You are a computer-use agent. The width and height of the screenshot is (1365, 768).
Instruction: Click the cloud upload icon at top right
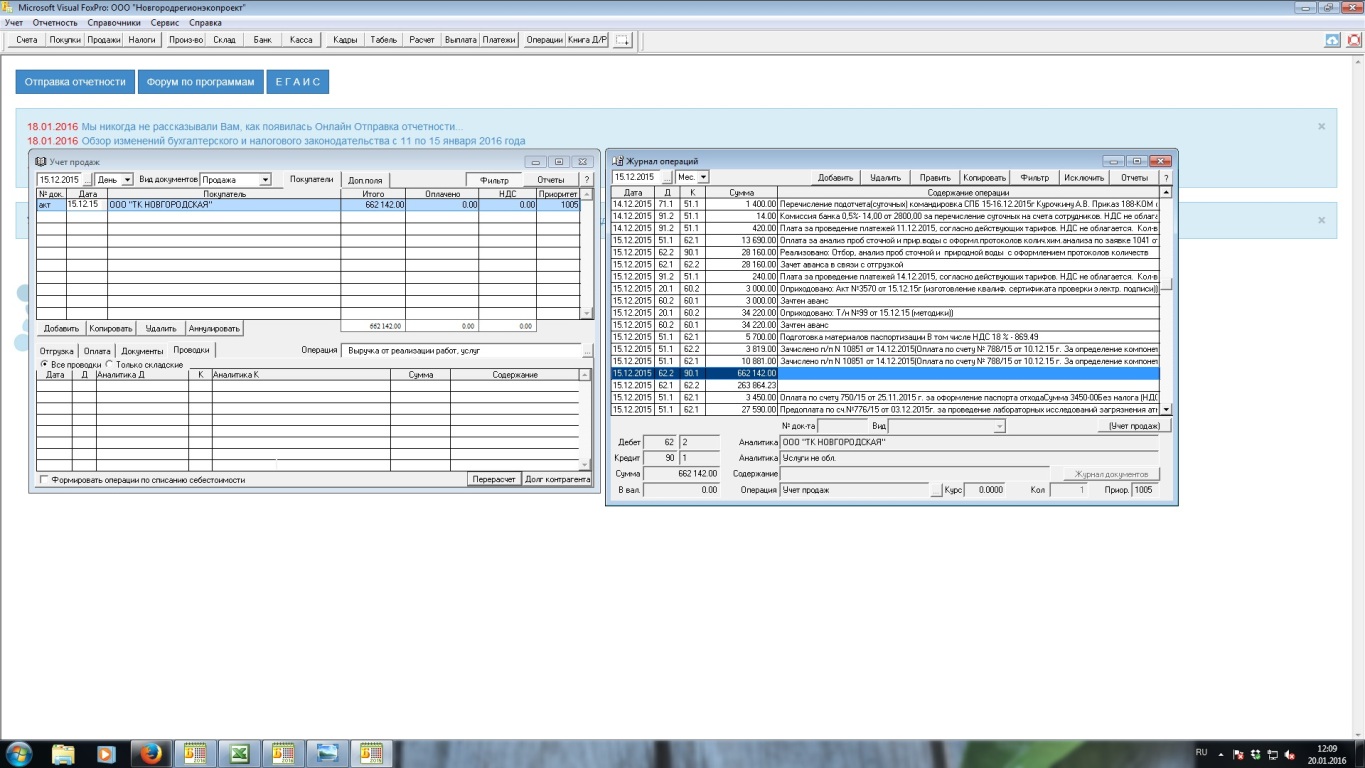1332,40
